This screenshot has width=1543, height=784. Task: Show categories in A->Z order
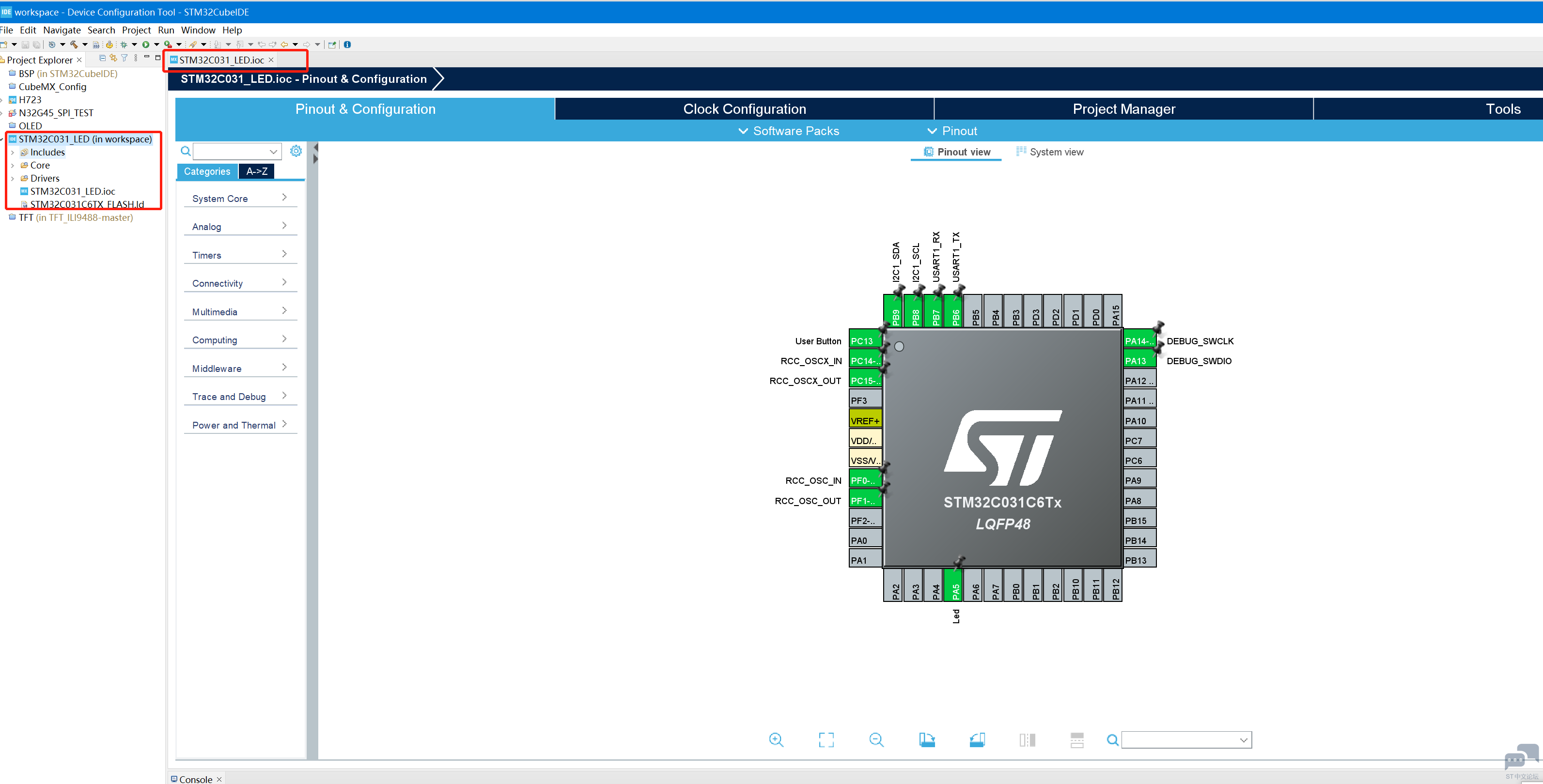(257, 171)
